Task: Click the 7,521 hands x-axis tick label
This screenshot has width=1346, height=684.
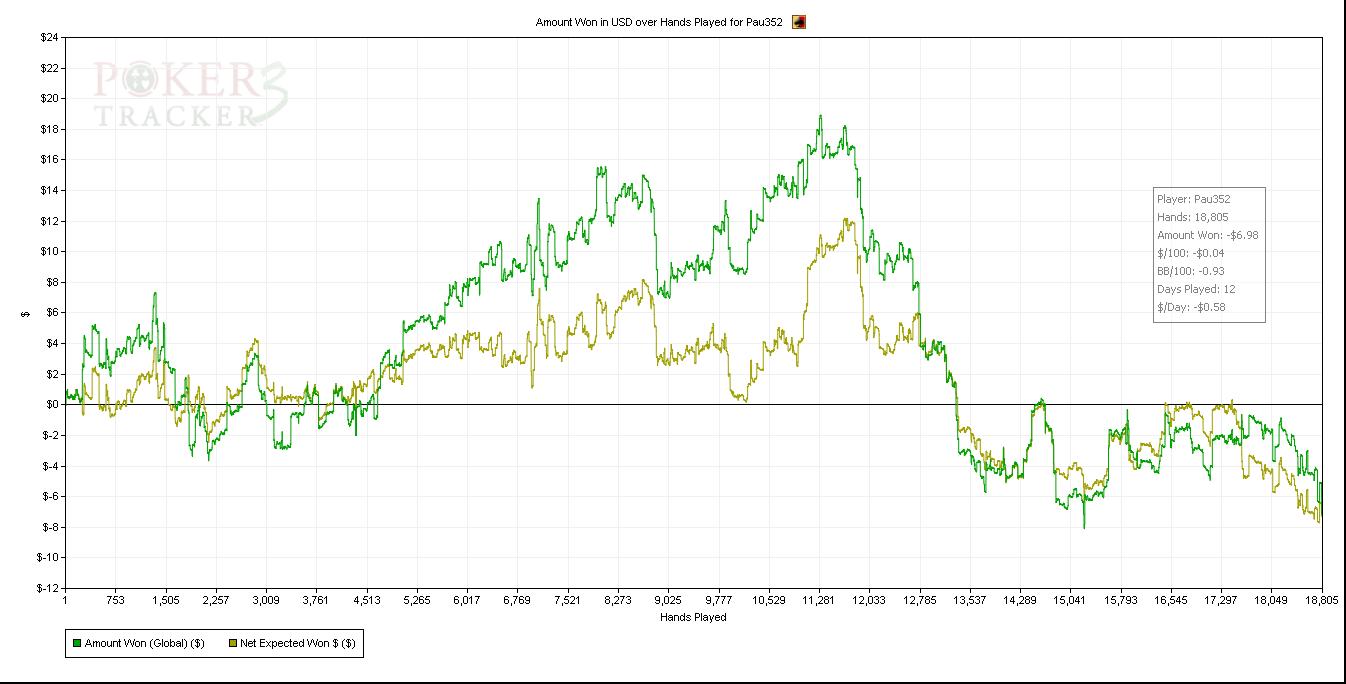Action: point(567,601)
